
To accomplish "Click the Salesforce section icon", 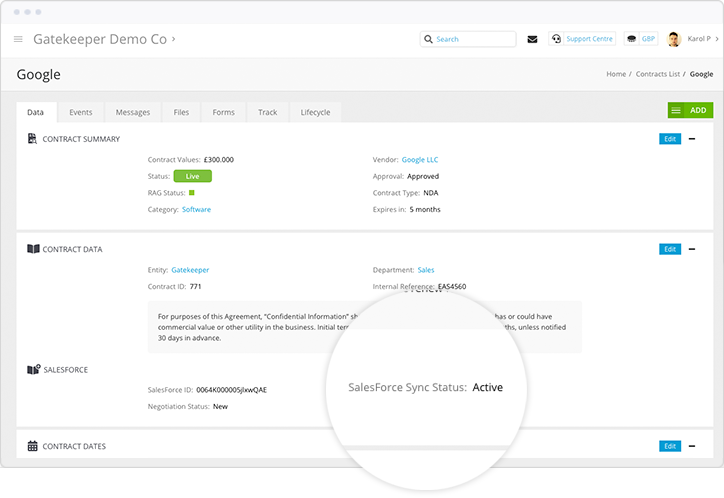I will coord(34,369).
